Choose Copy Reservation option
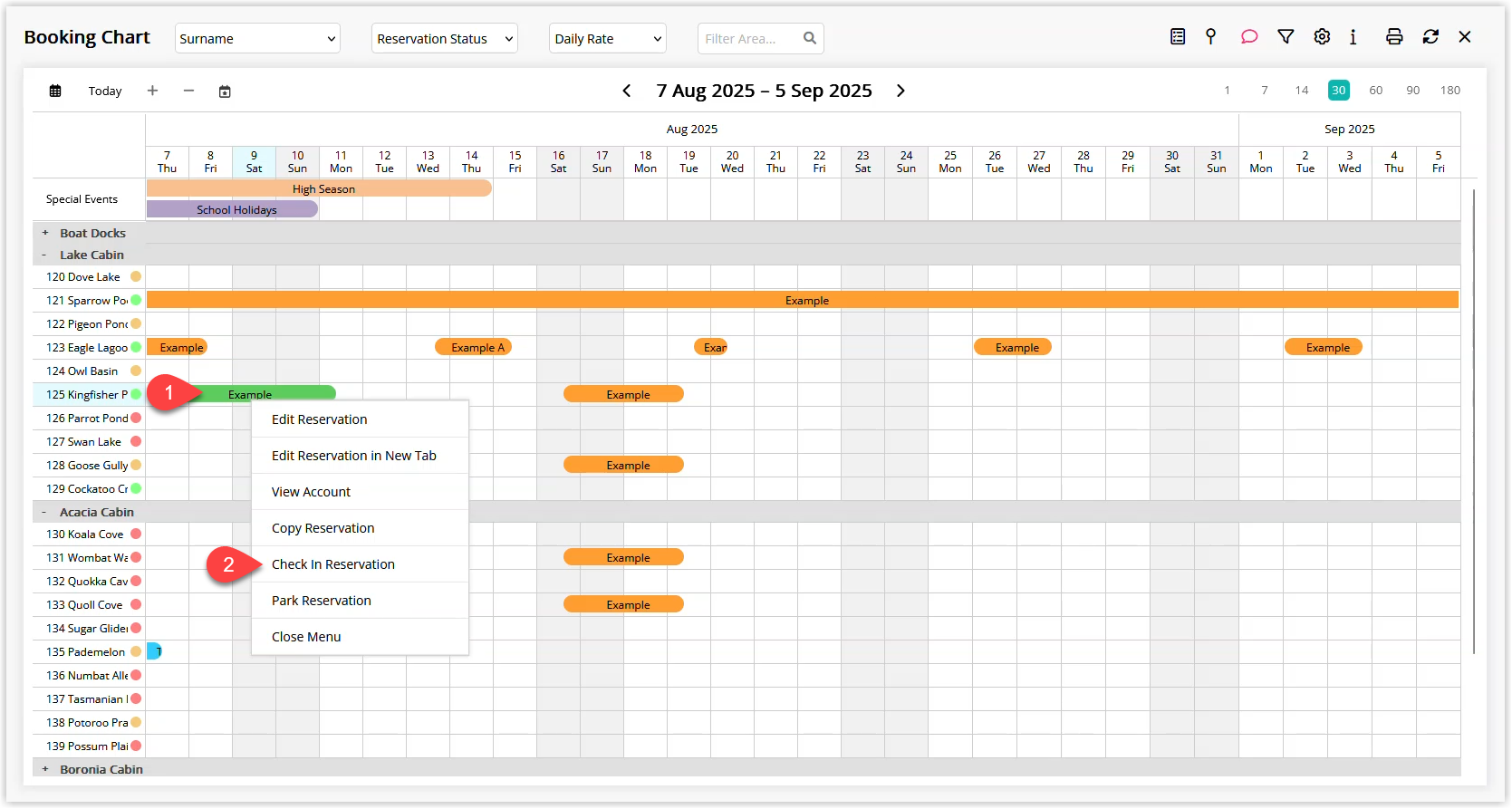1512x809 pixels. (x=360, y=528)
